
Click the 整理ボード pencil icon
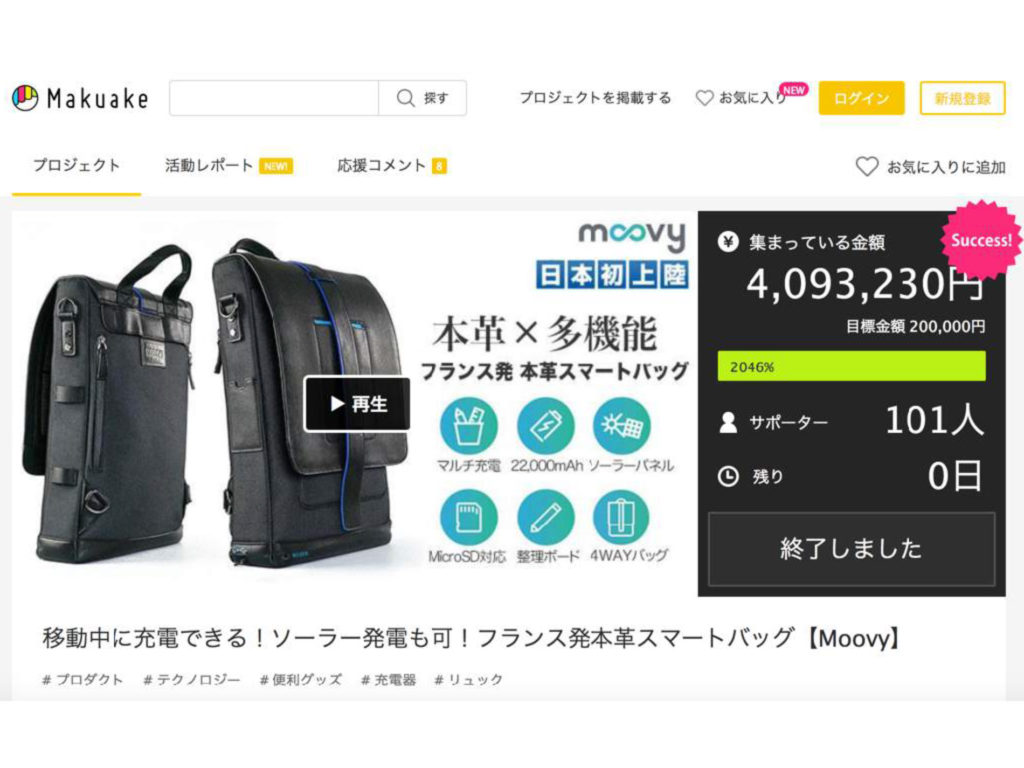545,517
